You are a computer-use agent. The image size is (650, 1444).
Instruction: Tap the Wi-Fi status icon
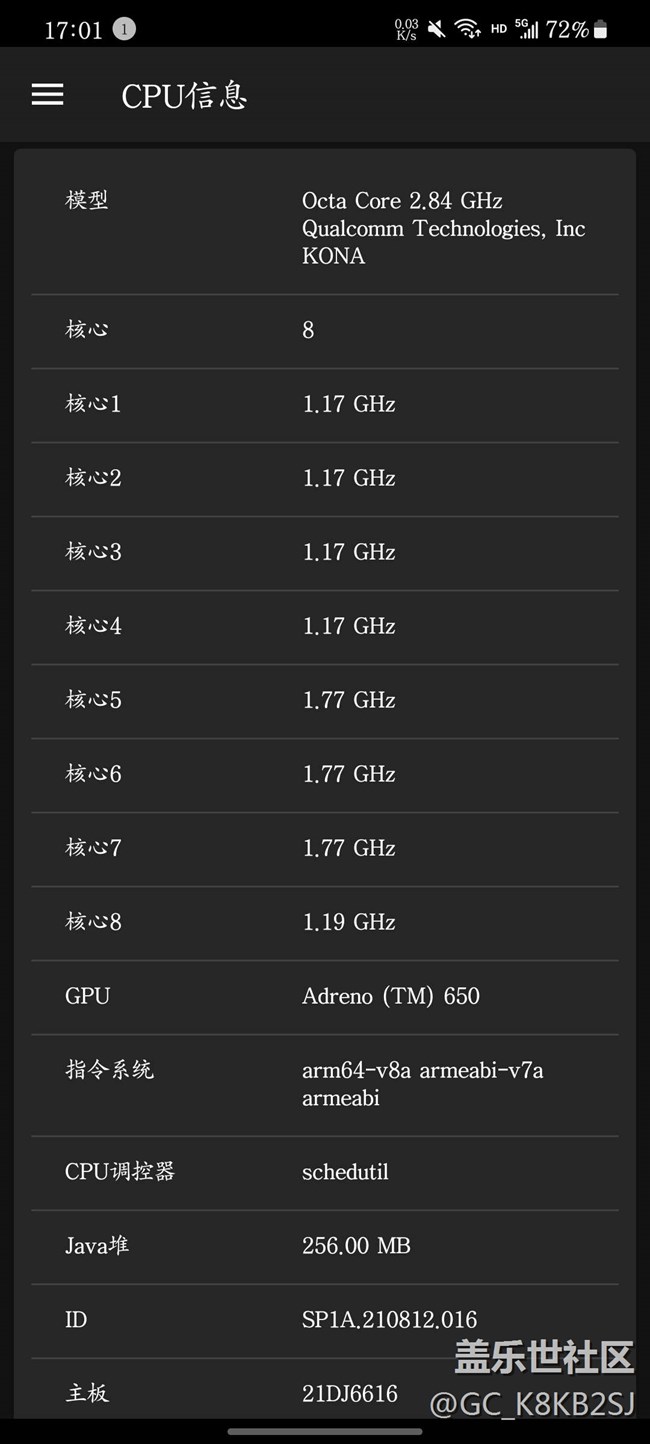(x=467, y=29)
